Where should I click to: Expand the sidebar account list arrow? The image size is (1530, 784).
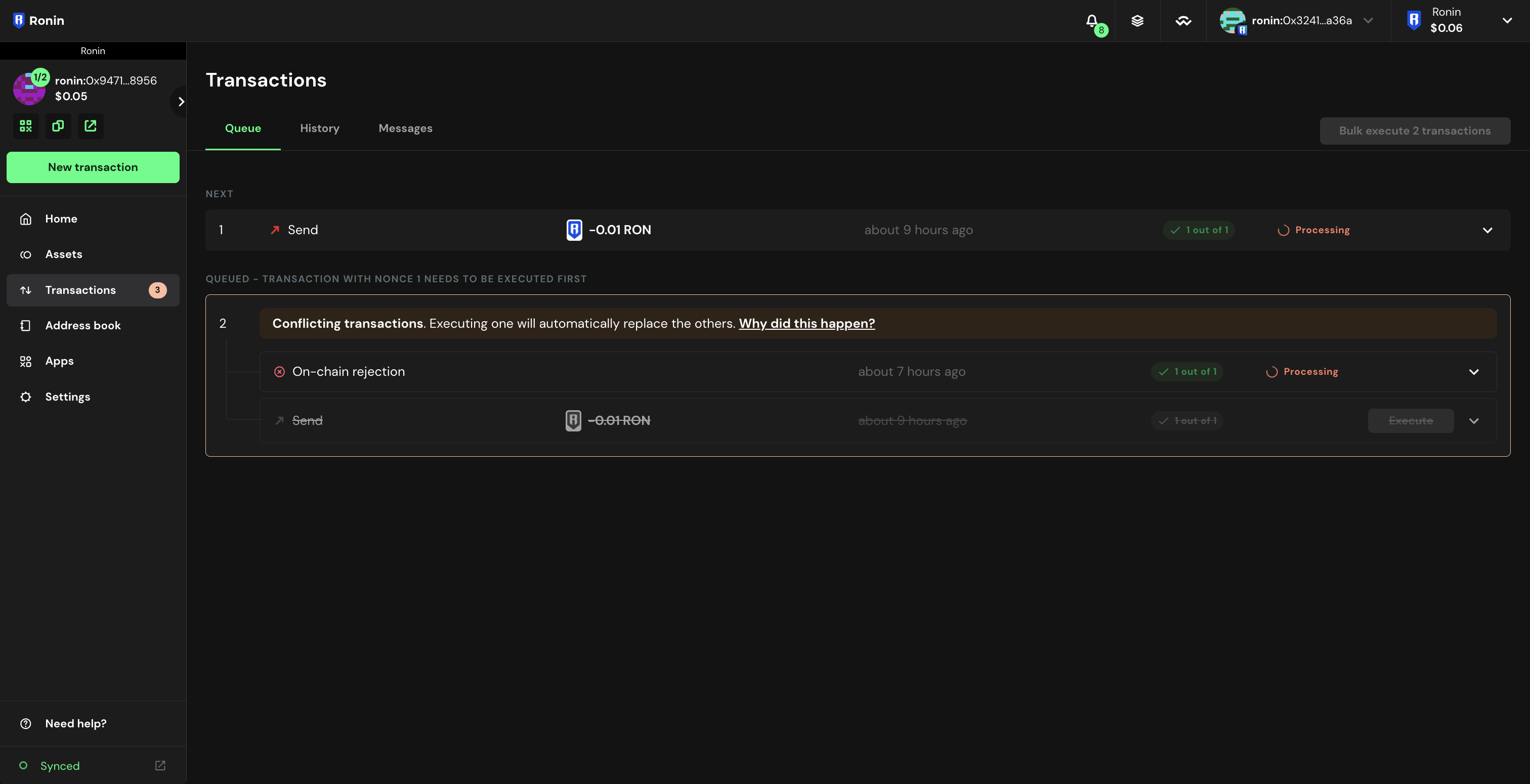click(181, 102)
